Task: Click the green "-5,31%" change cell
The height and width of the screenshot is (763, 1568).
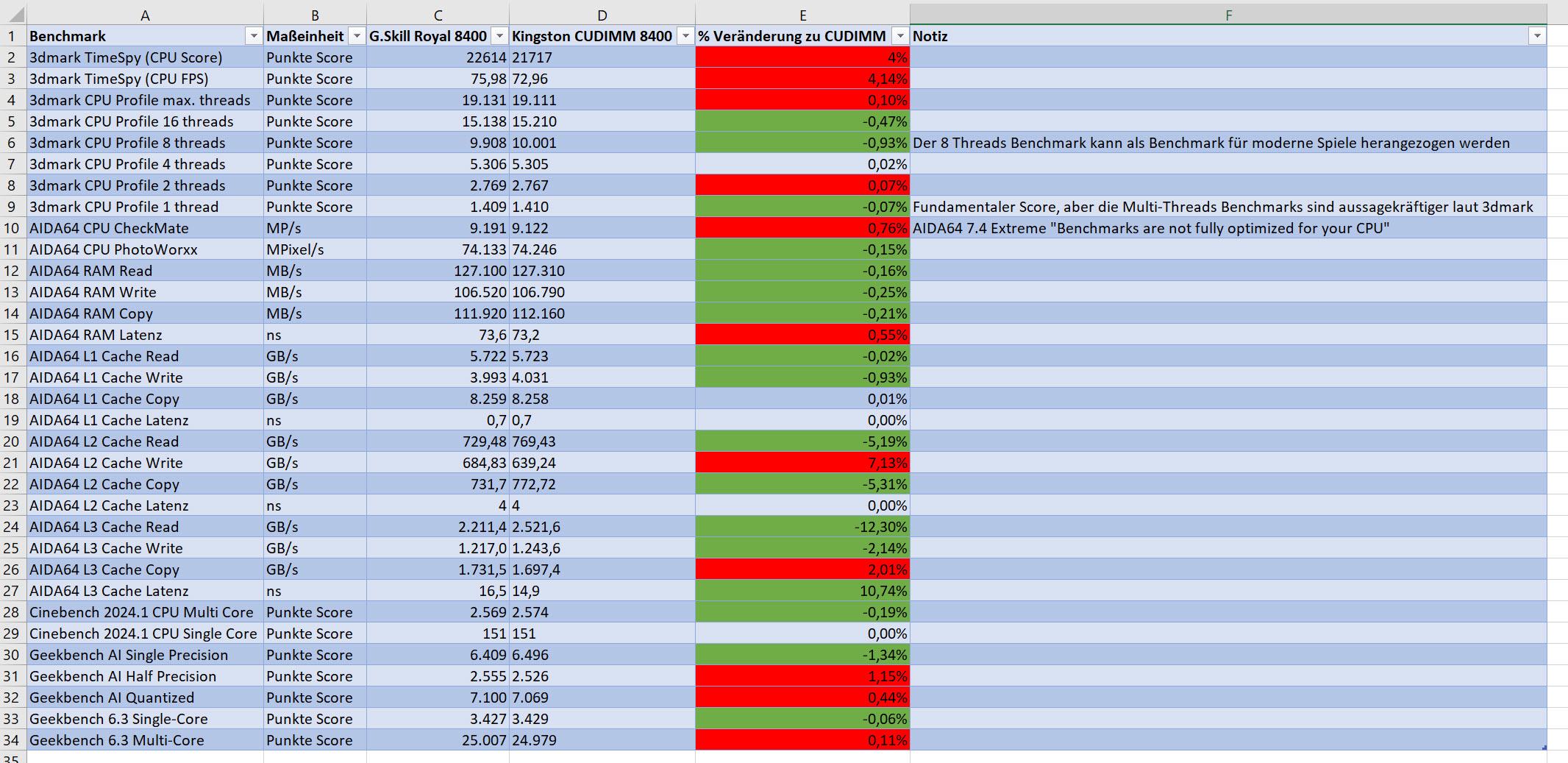Action: pos(802,484)
